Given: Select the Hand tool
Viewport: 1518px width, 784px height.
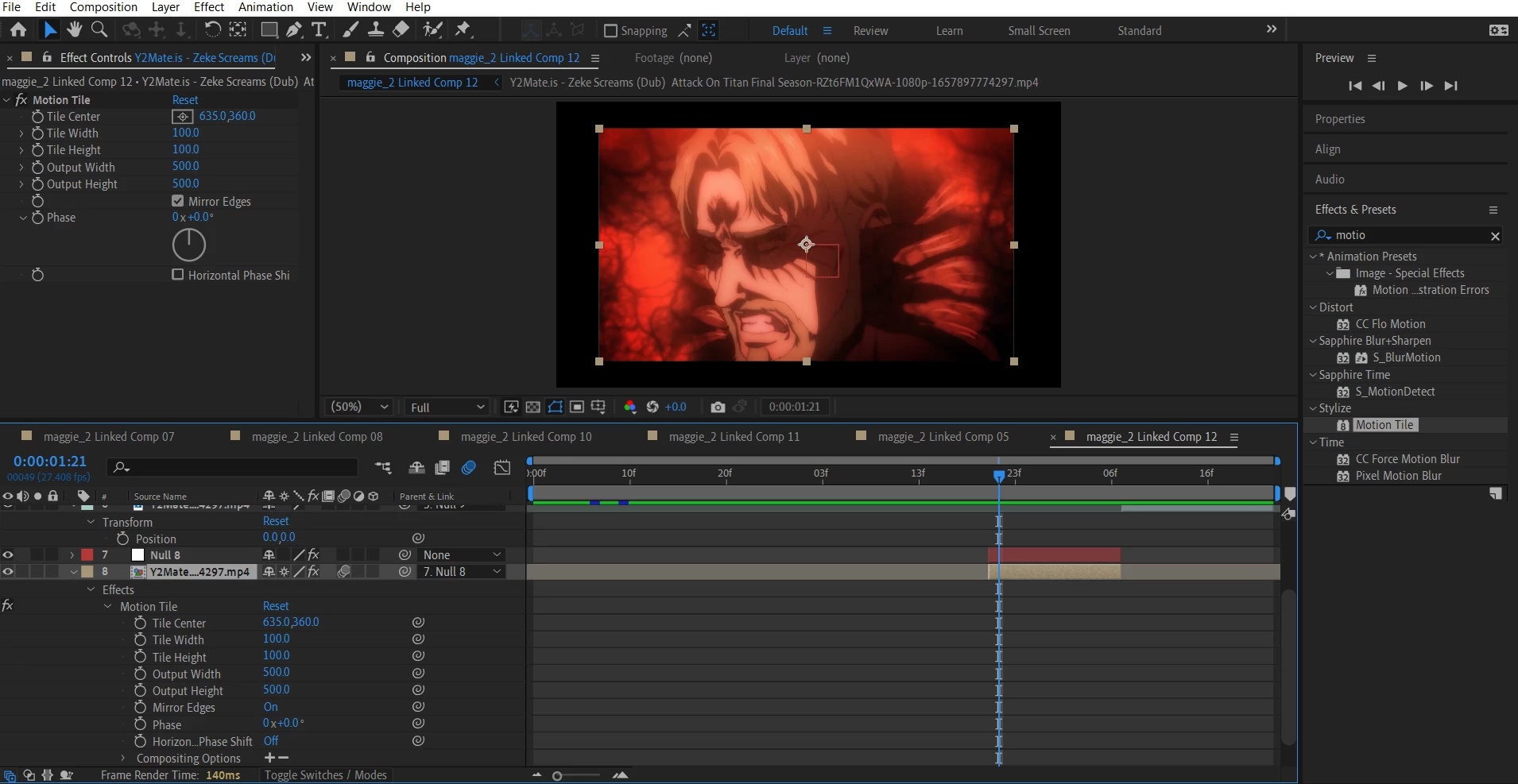Looking at the screenshot, I should point(75,30).
